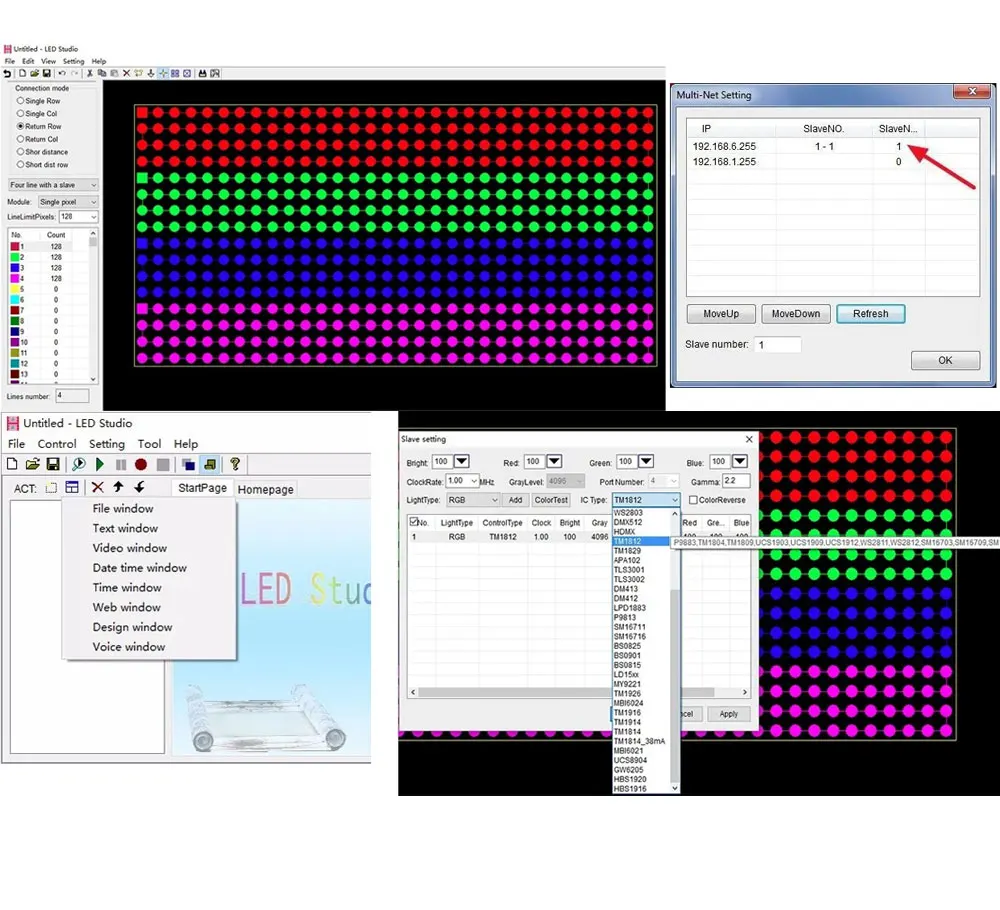Open the LineLimitPixels 128 dropdown

(78, 217)
